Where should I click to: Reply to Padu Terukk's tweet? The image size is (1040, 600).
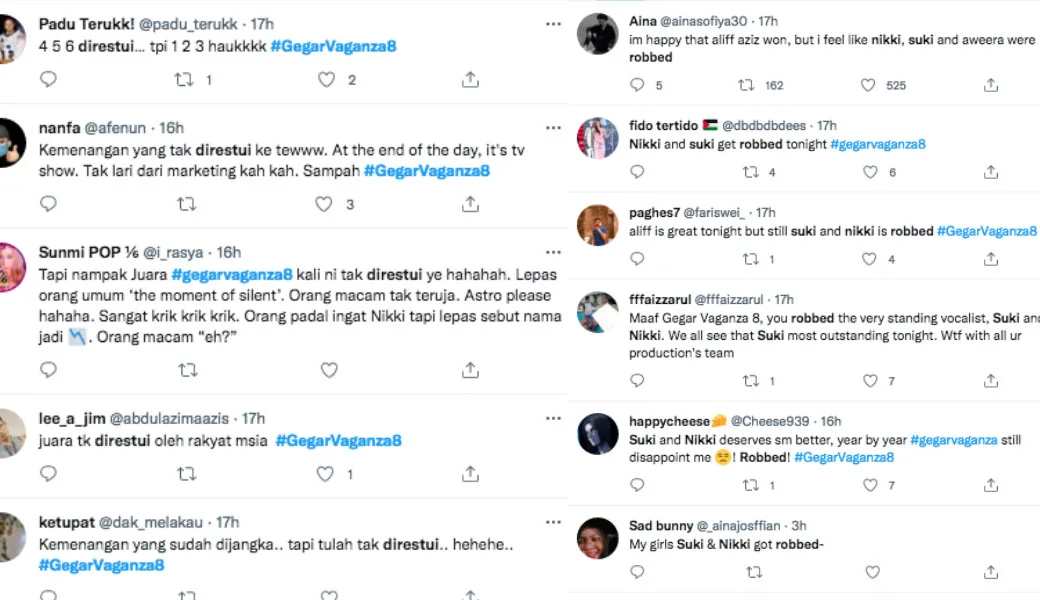pyautogui.click(x=48, y=80)
